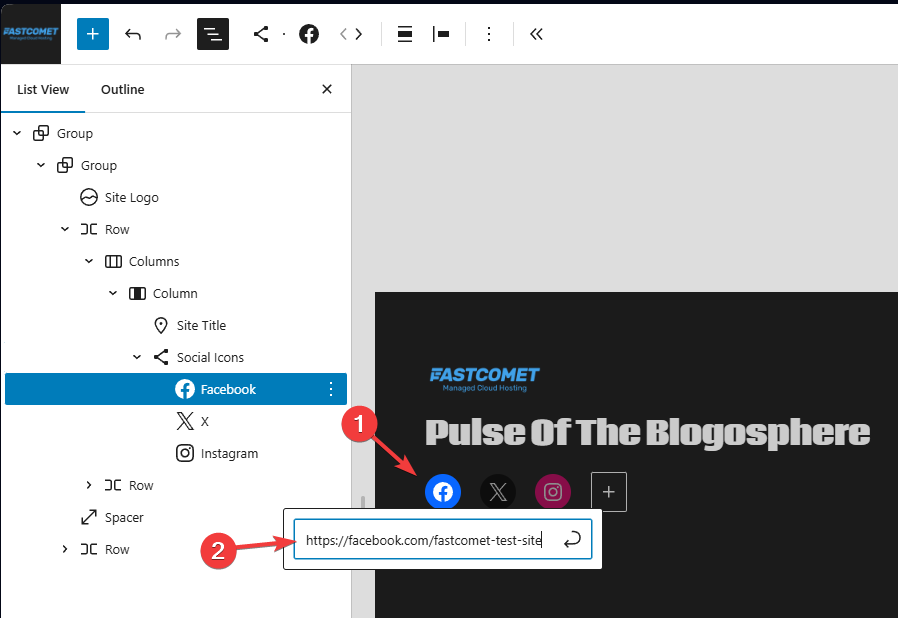Click the blue block inserter plus button
This screenshot has height=618, width=898.
[92, 34]
